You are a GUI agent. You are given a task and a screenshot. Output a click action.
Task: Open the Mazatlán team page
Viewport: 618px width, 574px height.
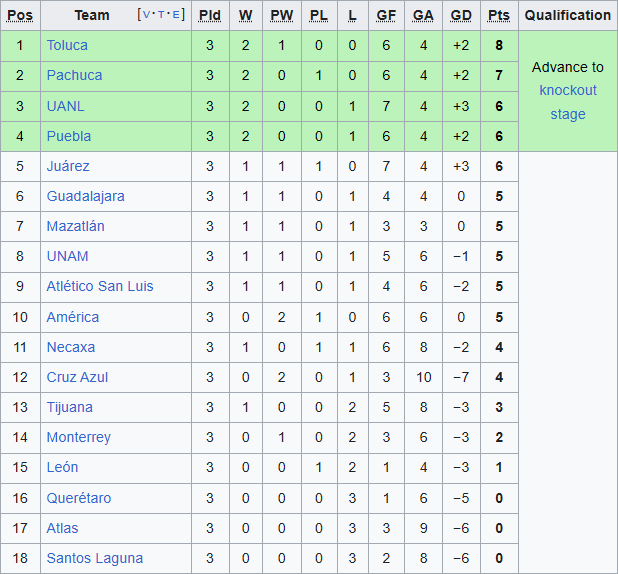coord(75,226)
